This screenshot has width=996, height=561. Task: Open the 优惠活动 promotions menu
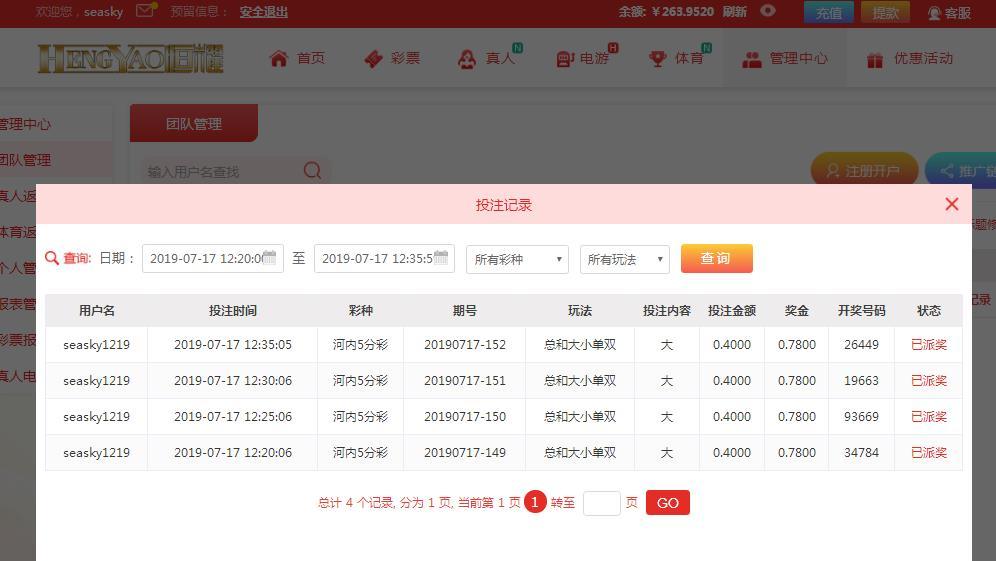[x=910, y=58]
